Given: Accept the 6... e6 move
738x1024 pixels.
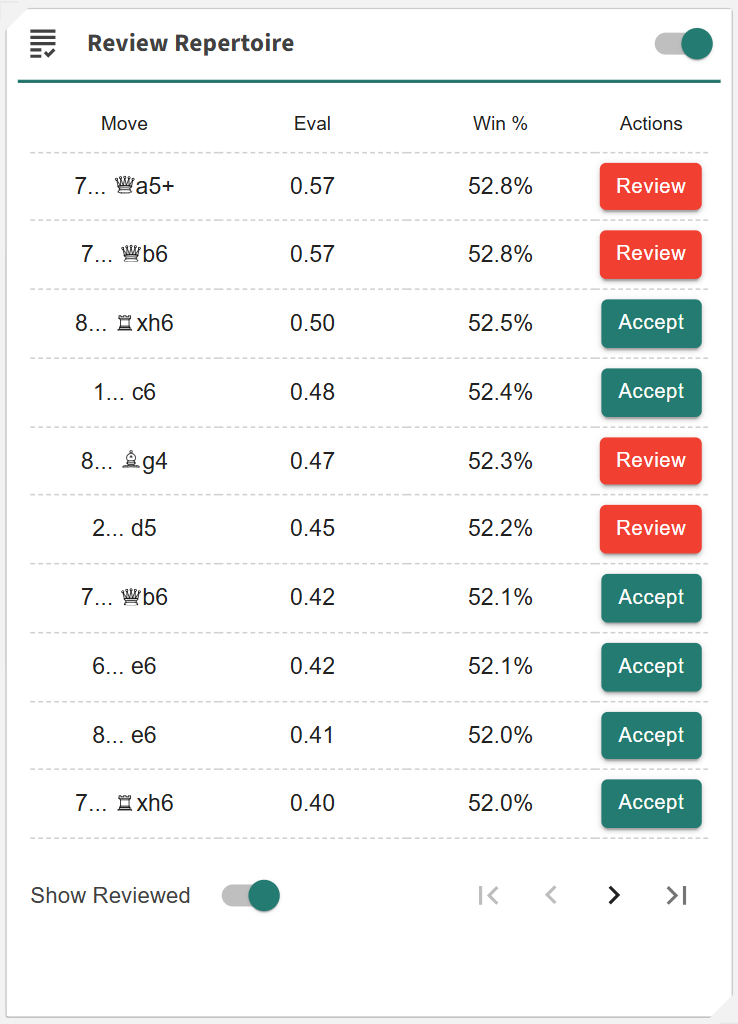Looking at the screenshot, I should (x=650, y=666).
